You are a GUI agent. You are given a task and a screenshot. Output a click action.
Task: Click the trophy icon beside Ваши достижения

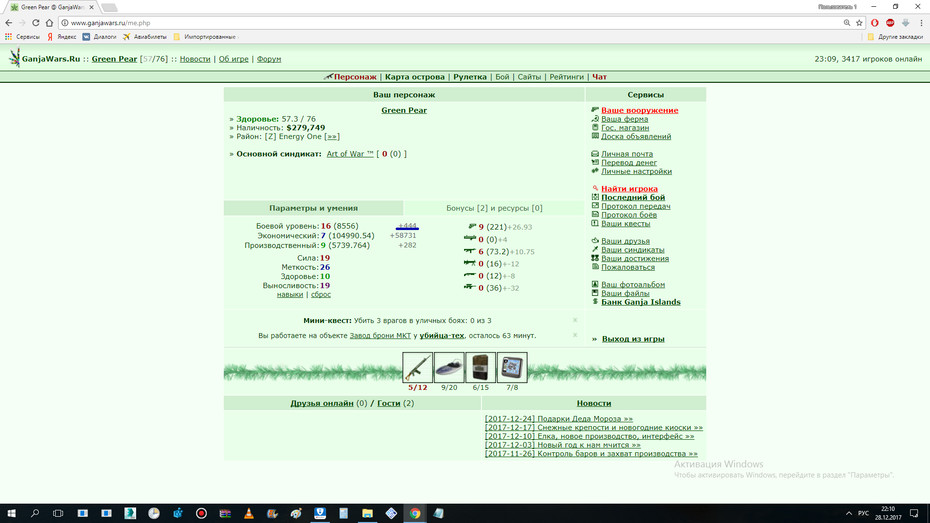[x=595, y=258]
